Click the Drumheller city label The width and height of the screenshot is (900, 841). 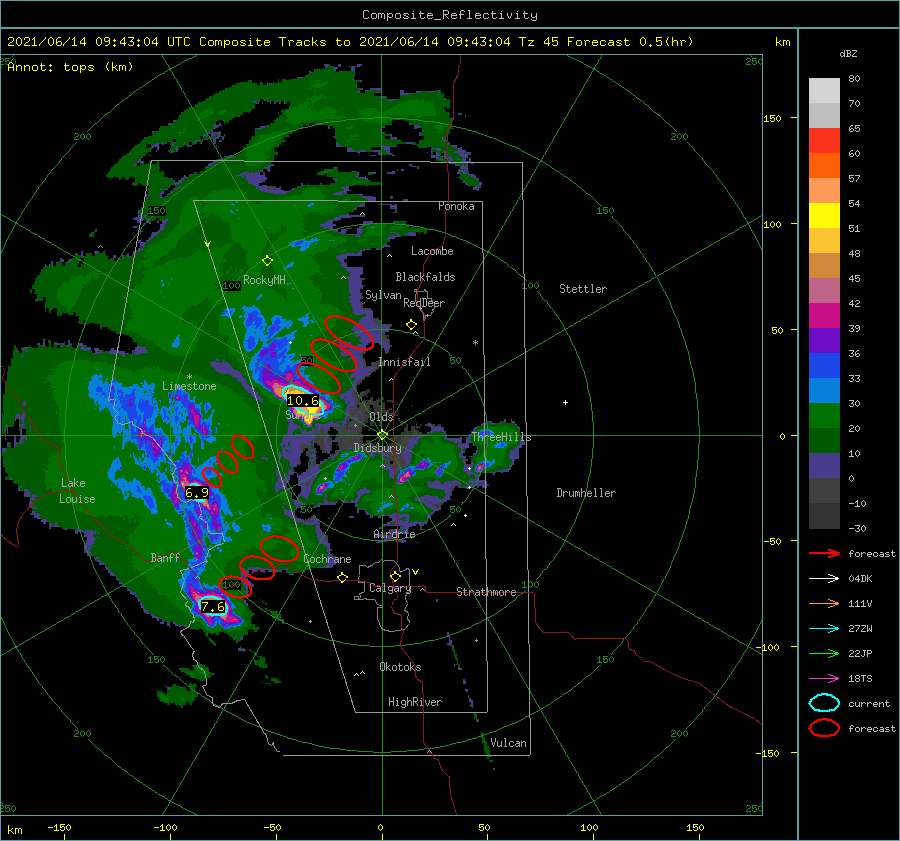pos(586,493)
